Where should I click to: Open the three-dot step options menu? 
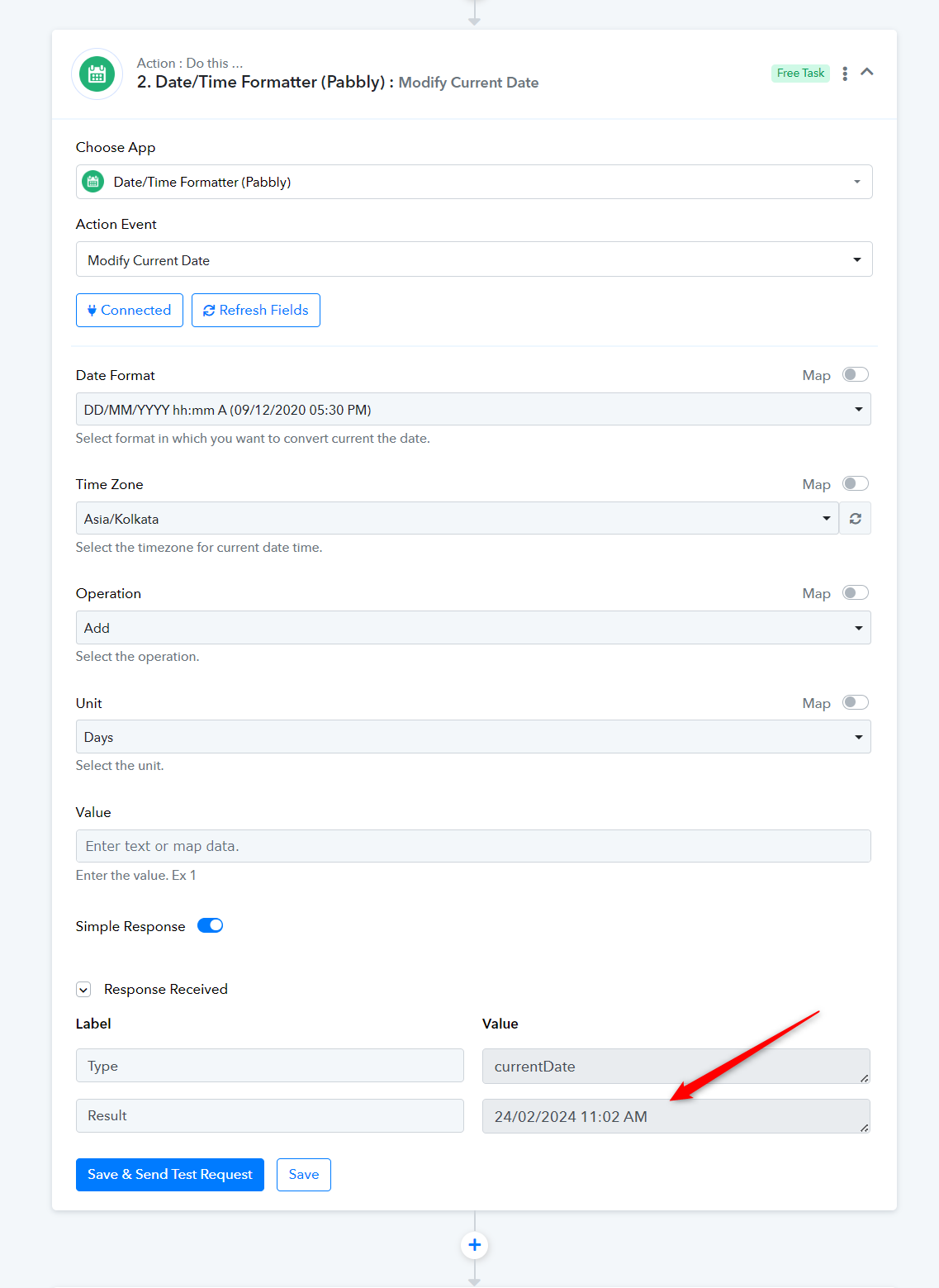[845, 74]
